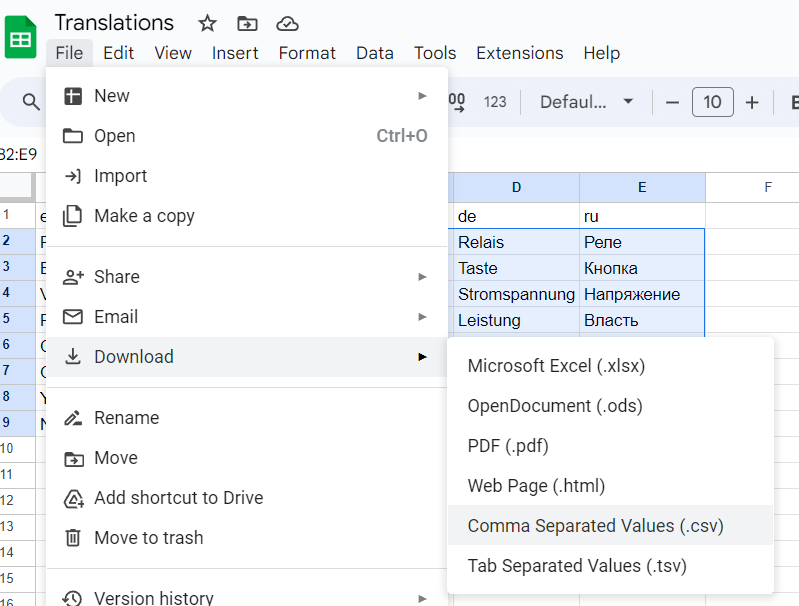
Task: Select Move to trash
Action: point(247,538)
